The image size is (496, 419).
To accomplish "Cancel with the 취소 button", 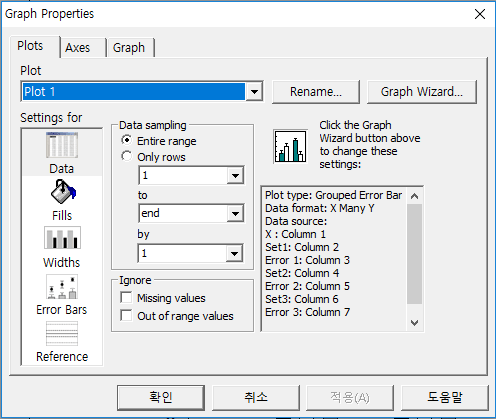I will pos(256,398).
